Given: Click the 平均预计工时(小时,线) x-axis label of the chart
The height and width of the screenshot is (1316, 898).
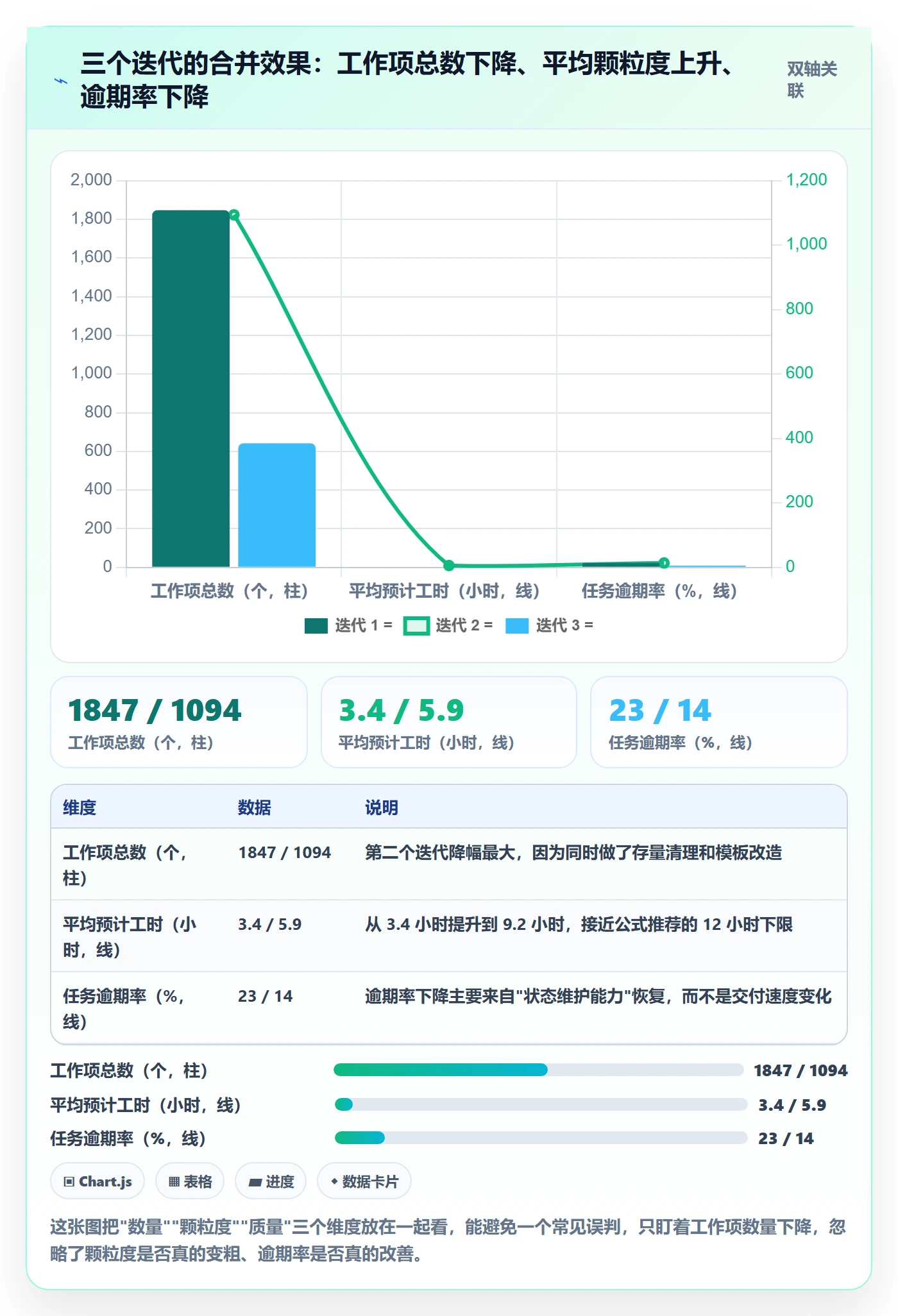Looking at the screenshot, I should 445,591.
